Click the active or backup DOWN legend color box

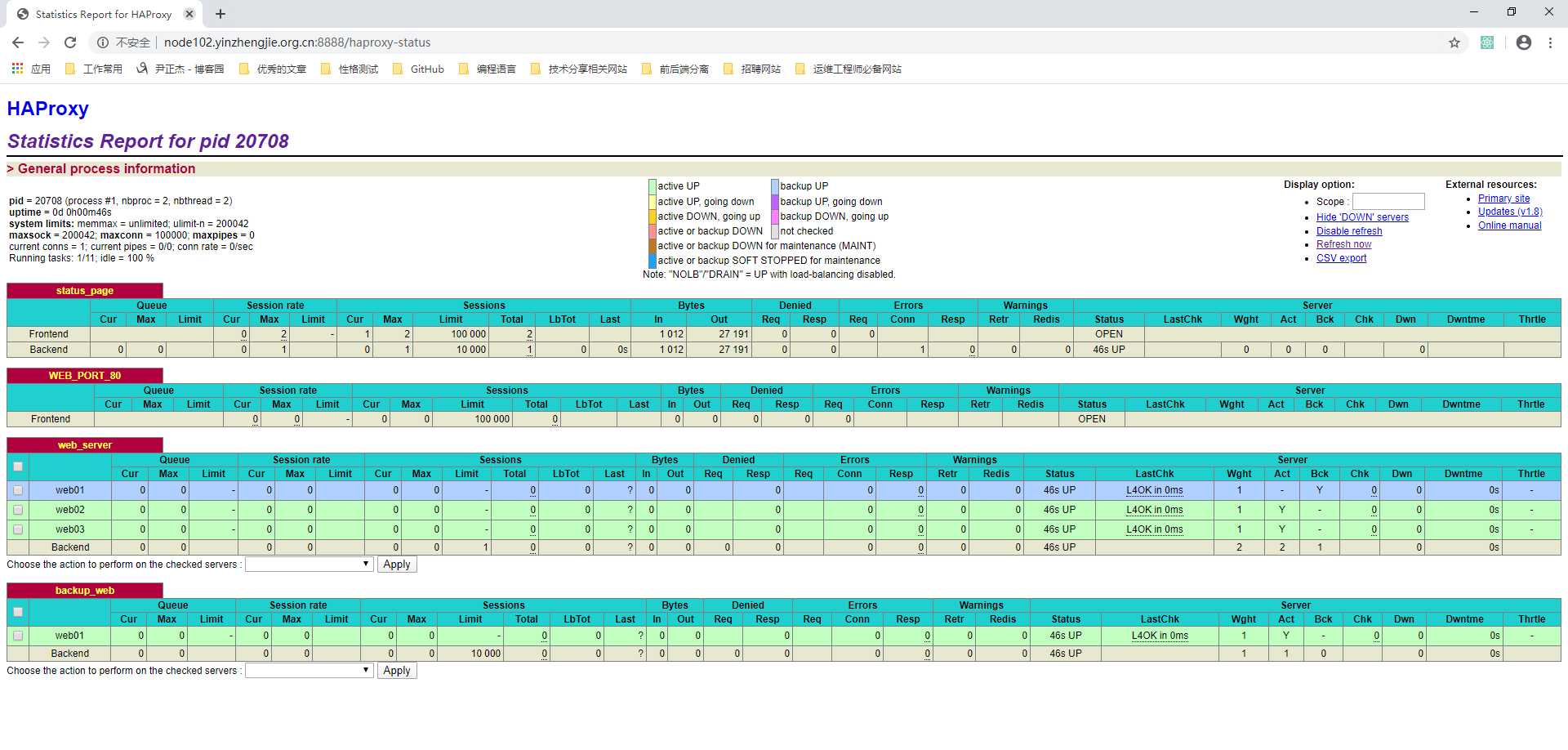[653, 231]
